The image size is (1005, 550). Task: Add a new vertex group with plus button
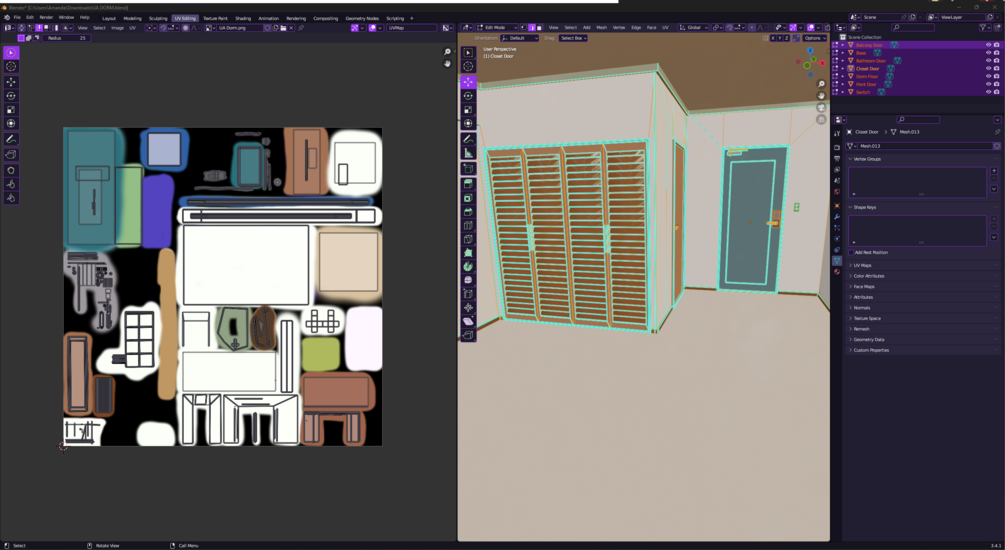994,171
